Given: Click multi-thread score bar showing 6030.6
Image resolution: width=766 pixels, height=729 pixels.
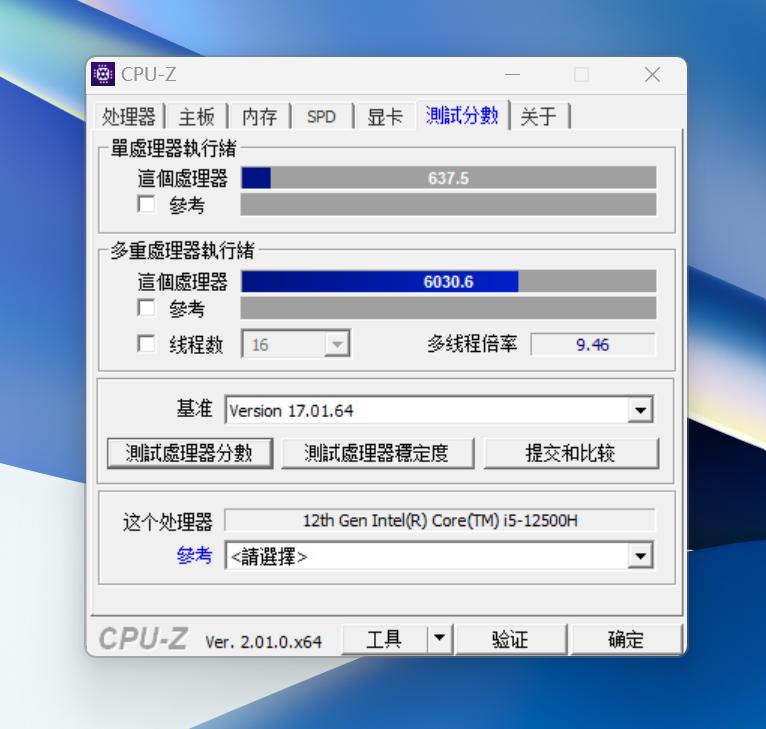Looking at the screenshot, I should click(x=448, y=281).
